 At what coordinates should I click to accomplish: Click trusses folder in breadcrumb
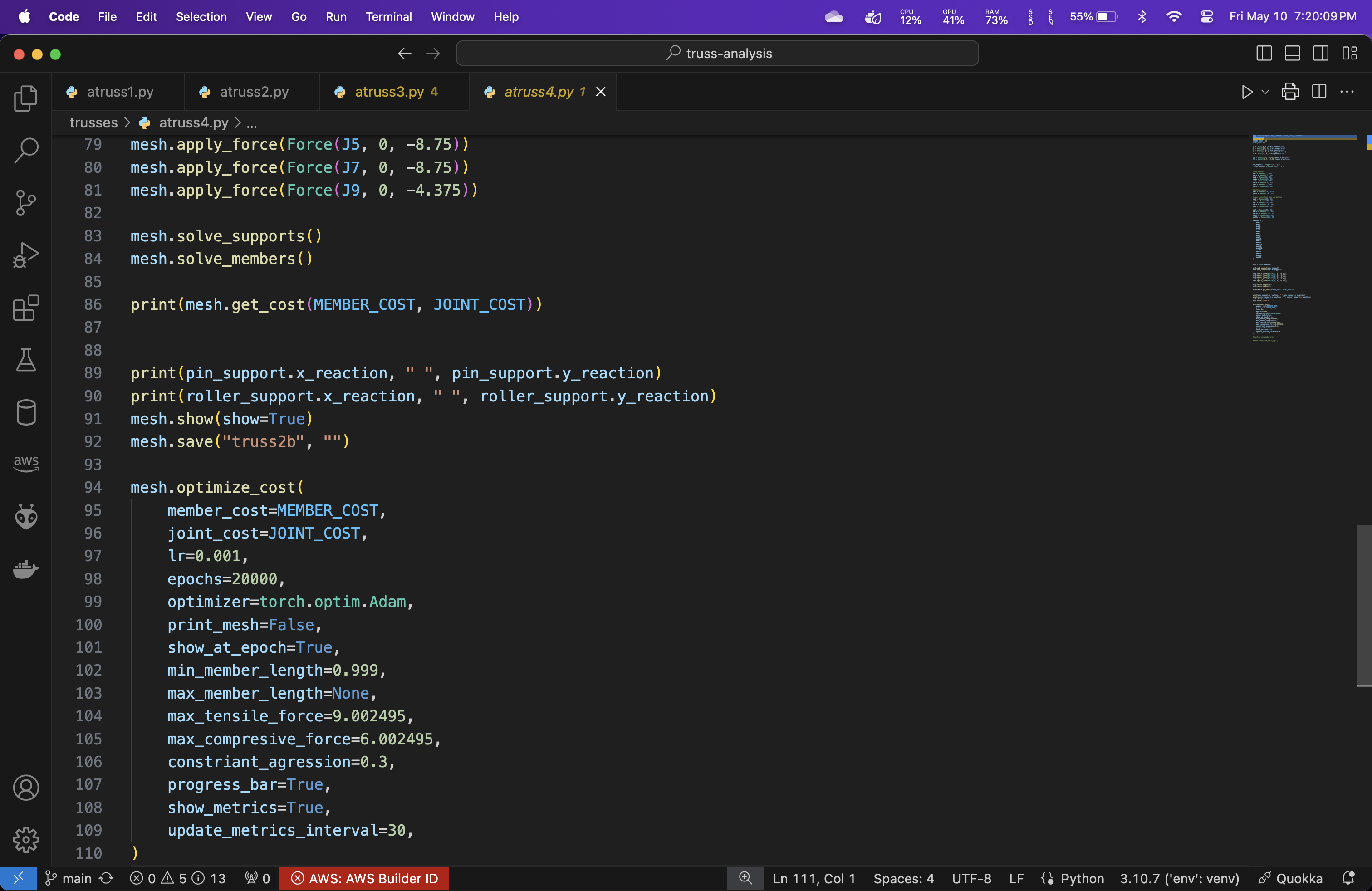[93, 123]
